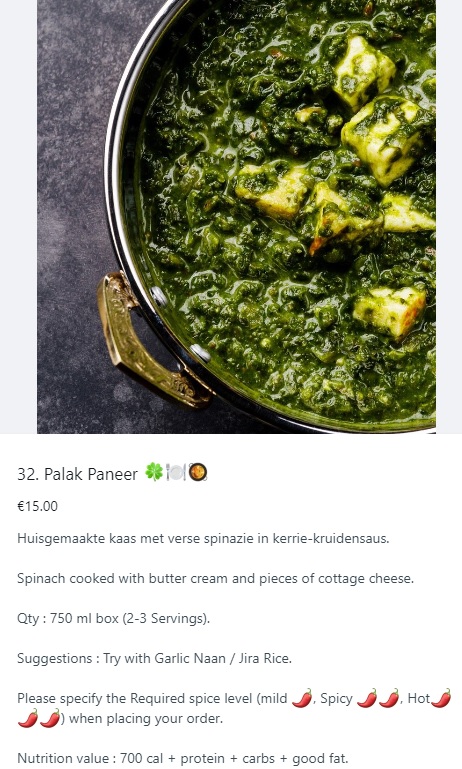Click the 'Try with Garlic Naan / Jira Rice' suggestion

pyautogui.click(x=197, y=658)
